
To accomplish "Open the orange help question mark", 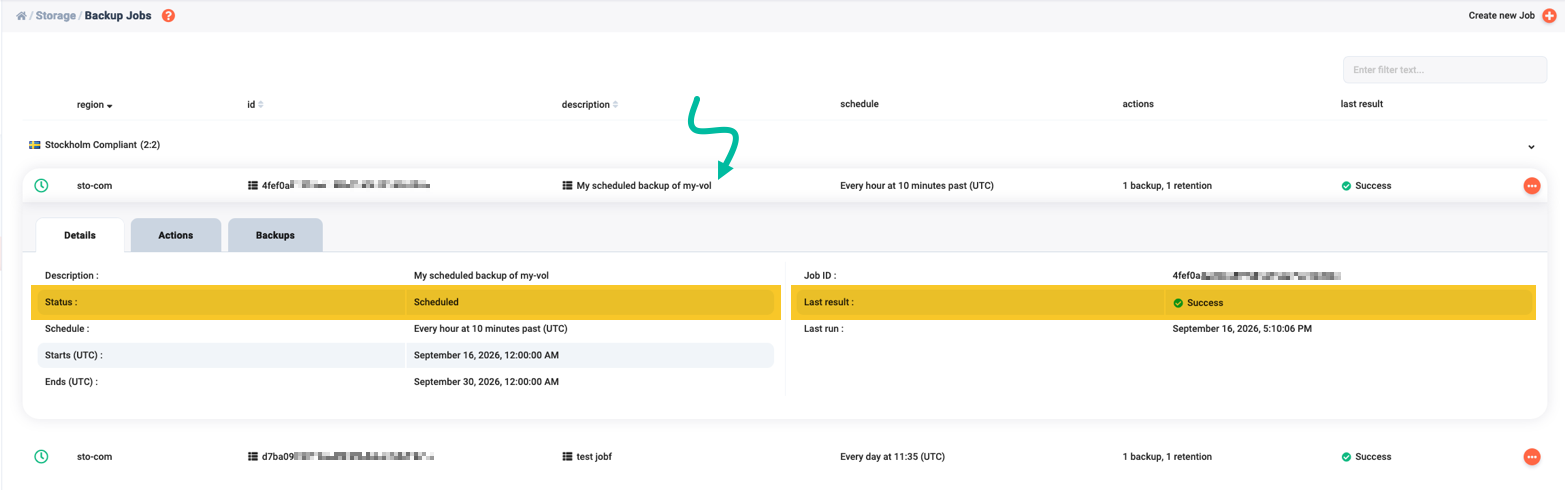I will tap(168, 16).
